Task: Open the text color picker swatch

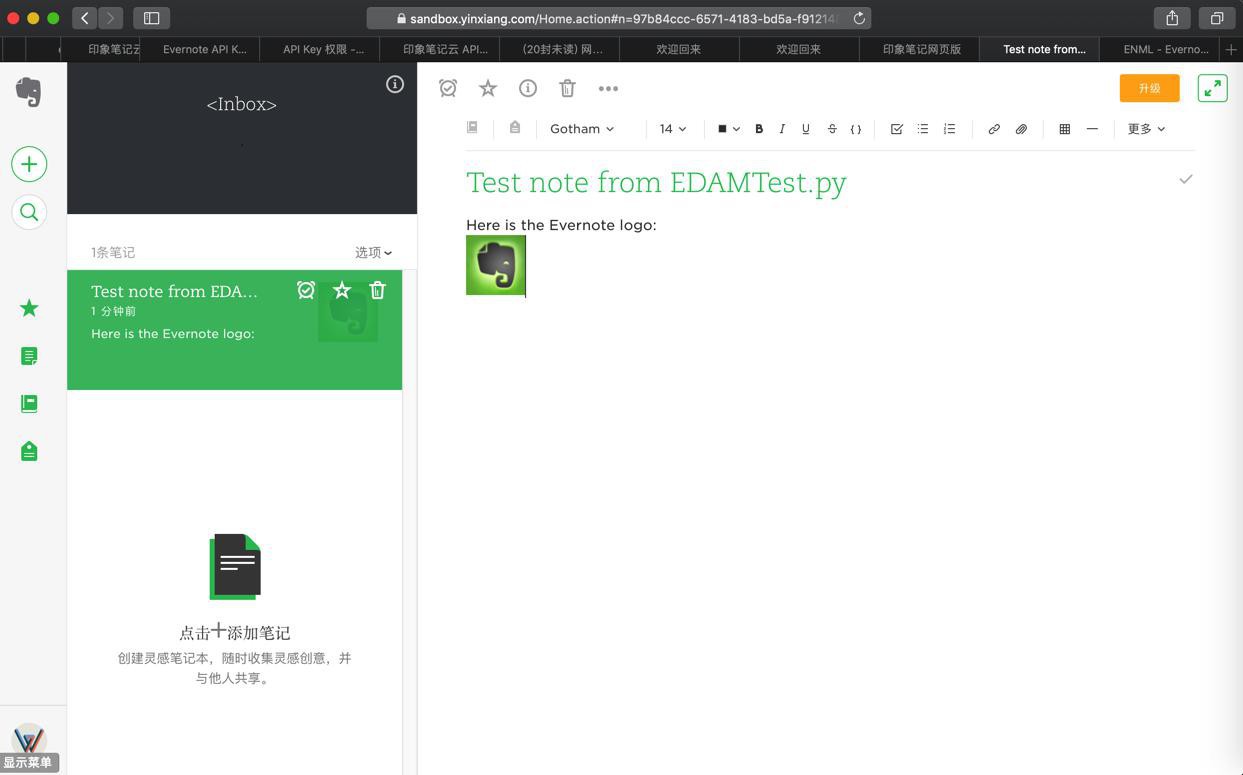Action: [x=728, y=129]
